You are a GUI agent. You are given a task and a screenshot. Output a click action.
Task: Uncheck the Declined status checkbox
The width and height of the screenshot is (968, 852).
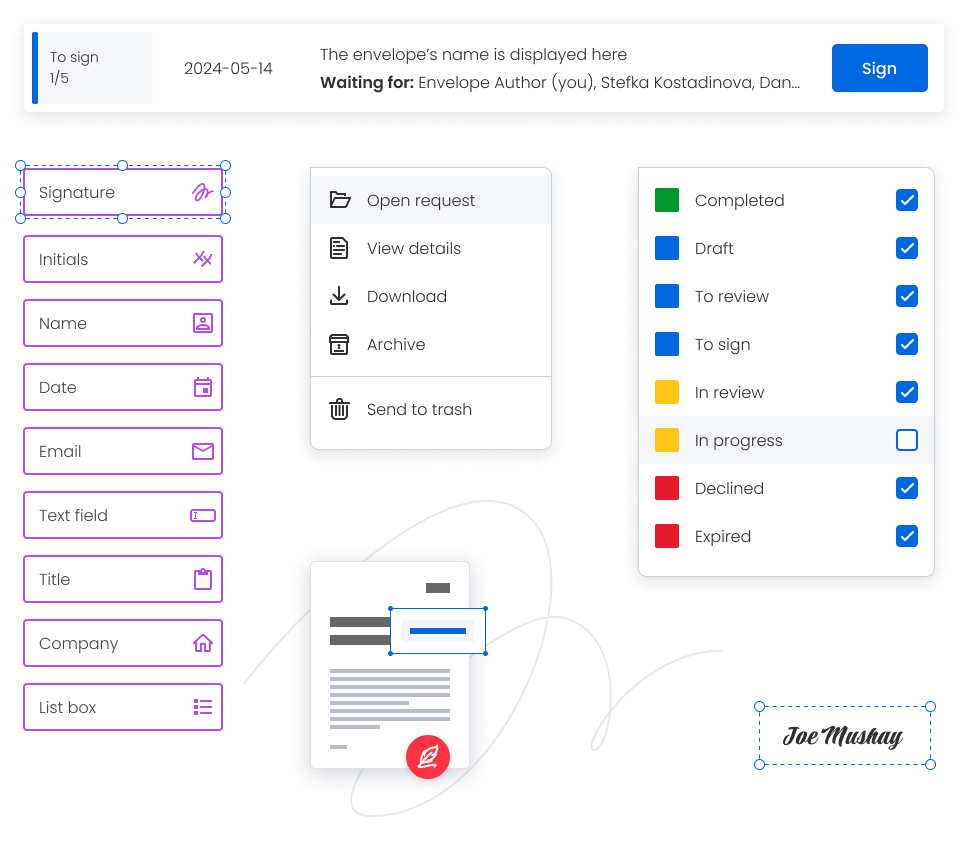point(906,488)
